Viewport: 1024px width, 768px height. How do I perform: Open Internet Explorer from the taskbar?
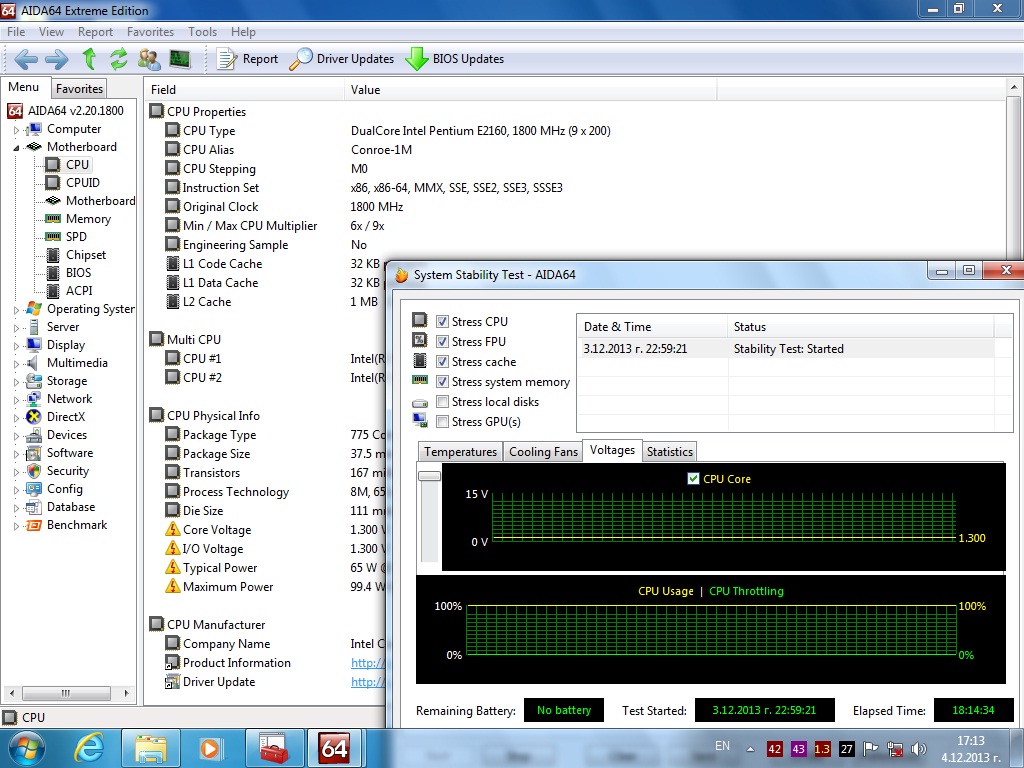point(89,747)
